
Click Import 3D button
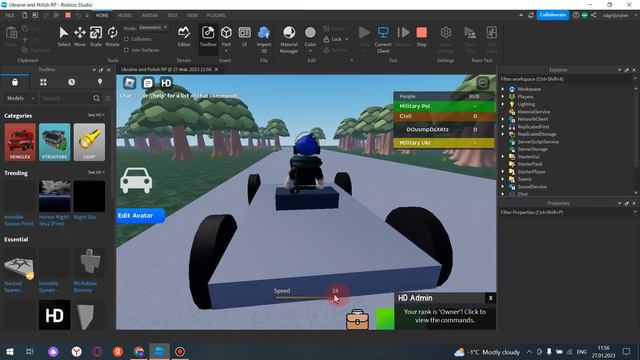[x=264, y=39]
